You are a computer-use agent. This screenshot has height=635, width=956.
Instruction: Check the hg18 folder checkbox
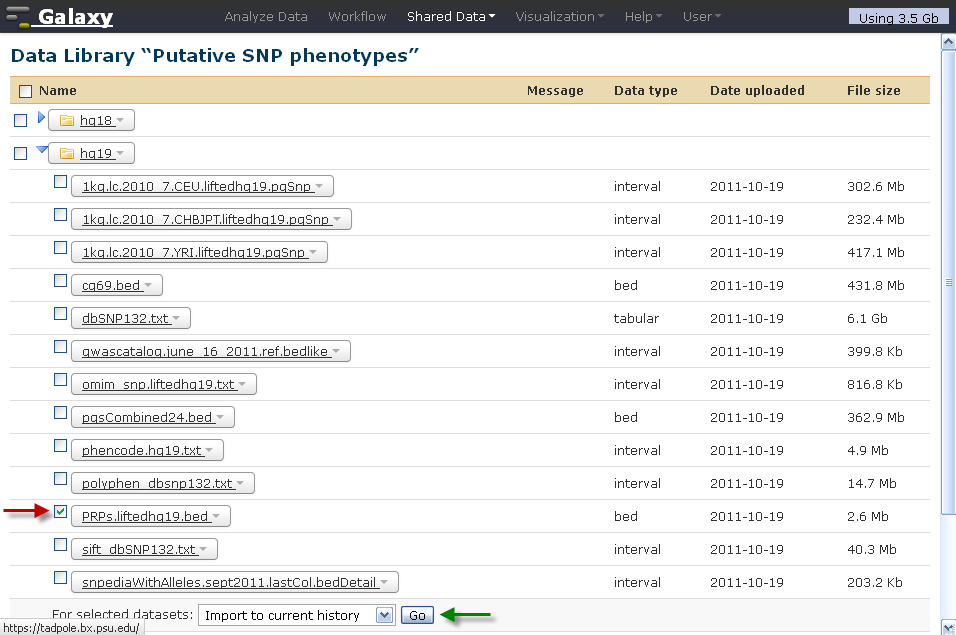click(21, 121)
